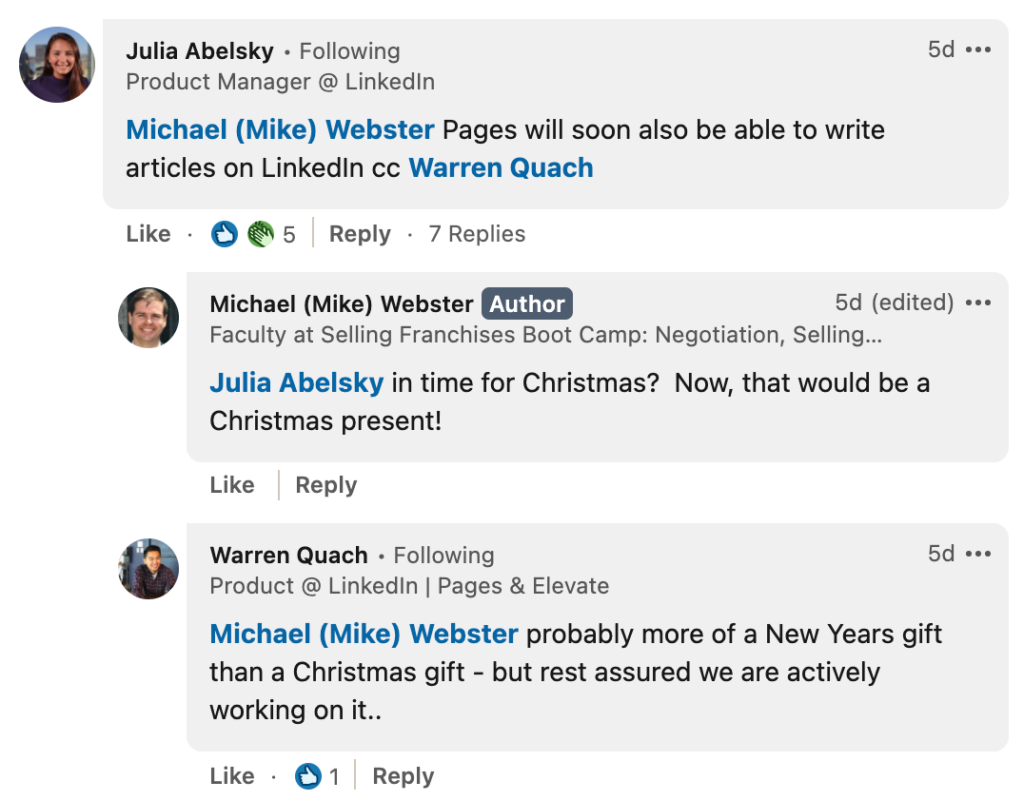The width and height of the screenshot is (1024, 801).
Task: Open options menu on Warren Quach's reply
Action: (x=978, y=554)
